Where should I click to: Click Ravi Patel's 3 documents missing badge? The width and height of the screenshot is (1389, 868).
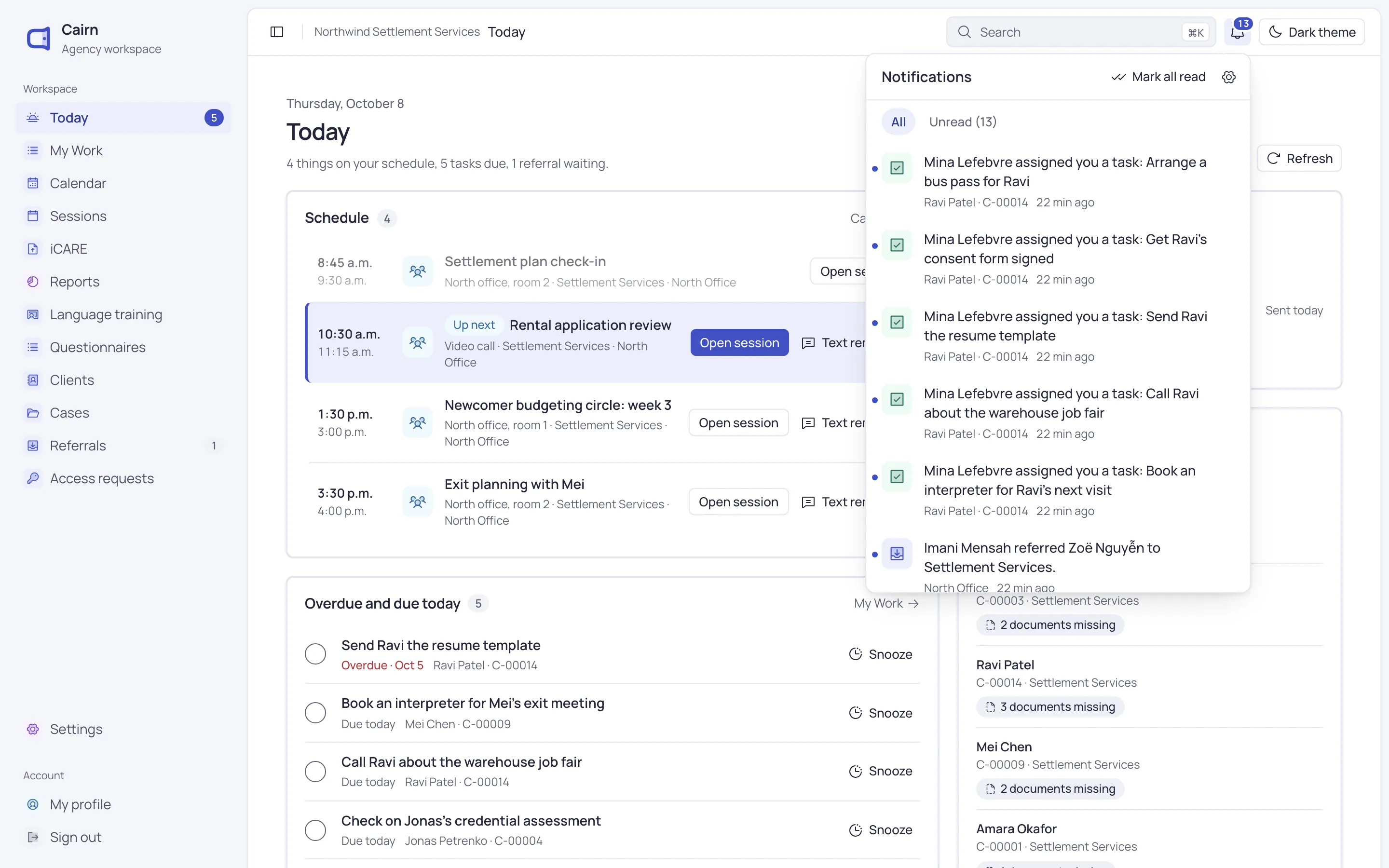pyautogui.click(x=1050, y=706)
